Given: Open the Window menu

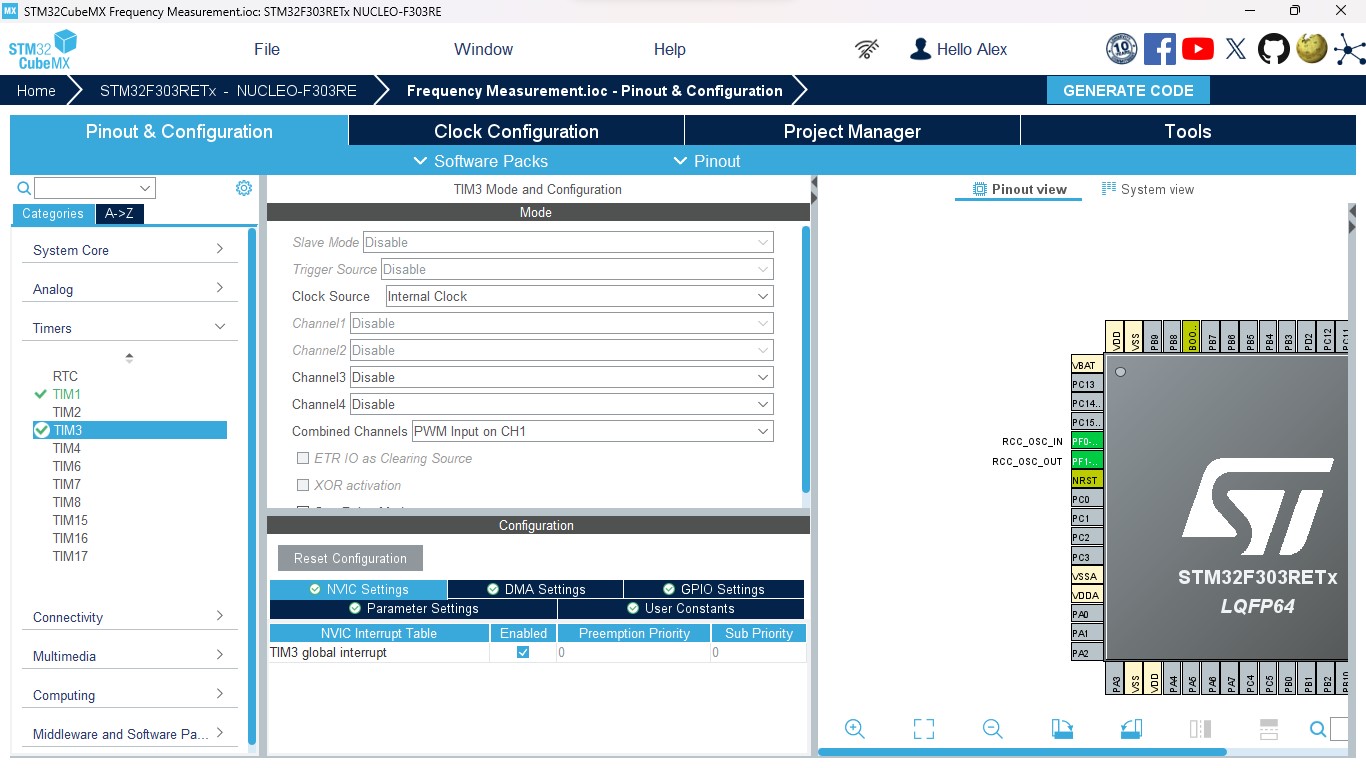Looking at the screenshot, I should [x=483, y=49].
